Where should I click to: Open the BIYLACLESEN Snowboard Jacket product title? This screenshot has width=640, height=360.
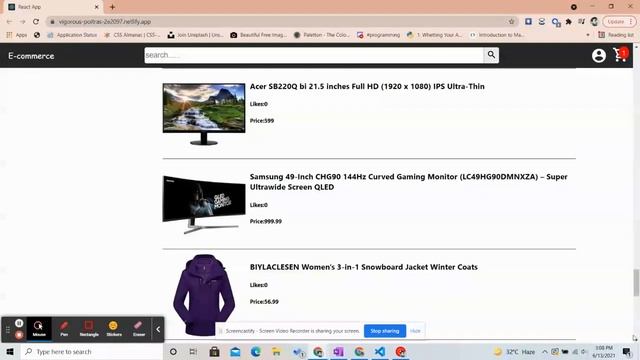(x=363, y=267)
